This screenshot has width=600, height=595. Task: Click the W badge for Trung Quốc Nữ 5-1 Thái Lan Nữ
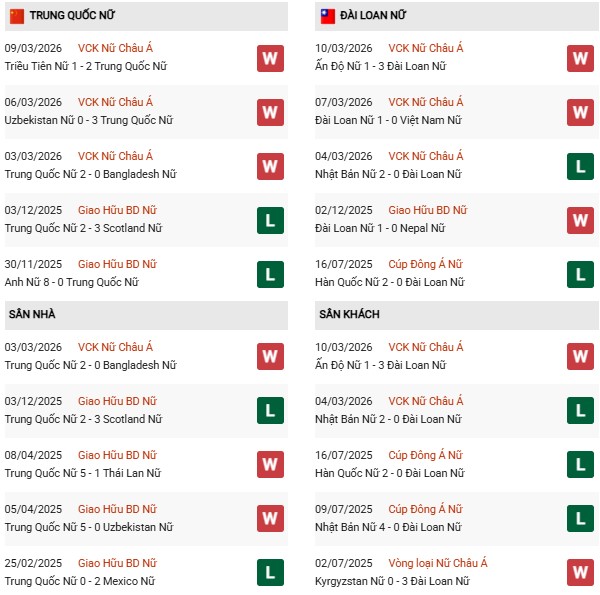click(269, 464)
